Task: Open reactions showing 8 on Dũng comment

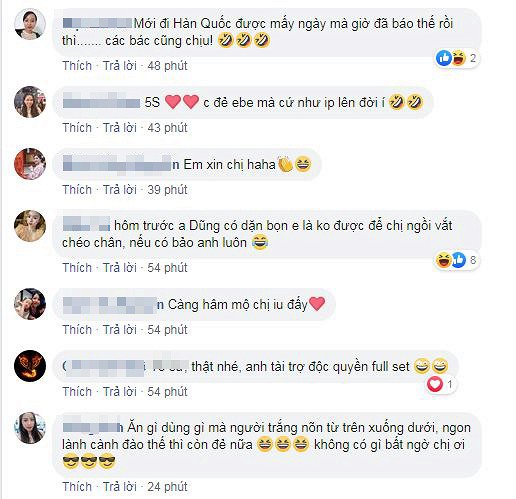Action: (x=457, y=260)
